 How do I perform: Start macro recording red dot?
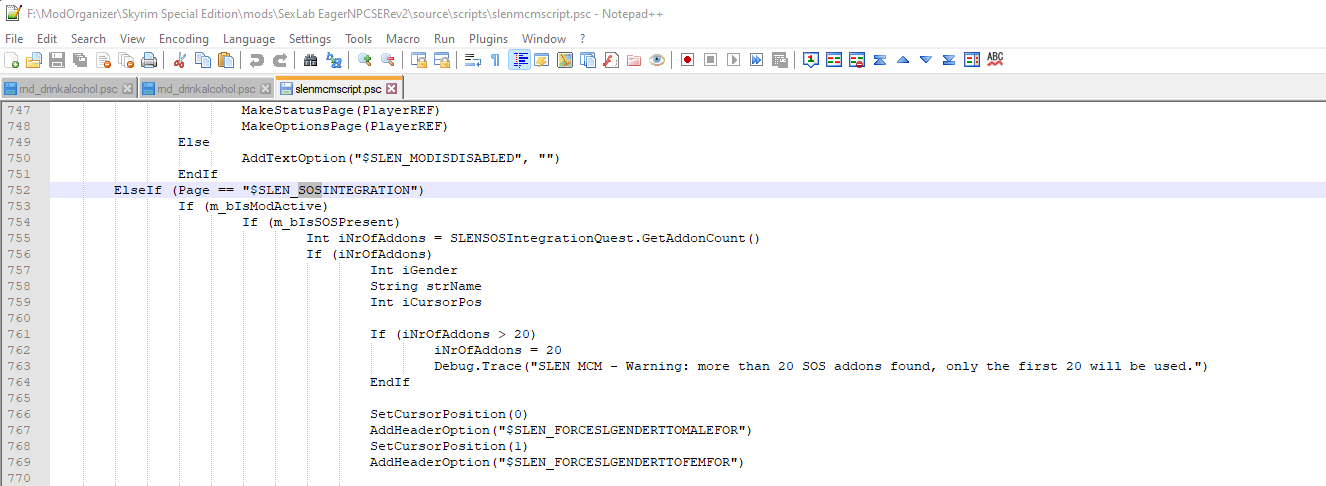point(688,60)
